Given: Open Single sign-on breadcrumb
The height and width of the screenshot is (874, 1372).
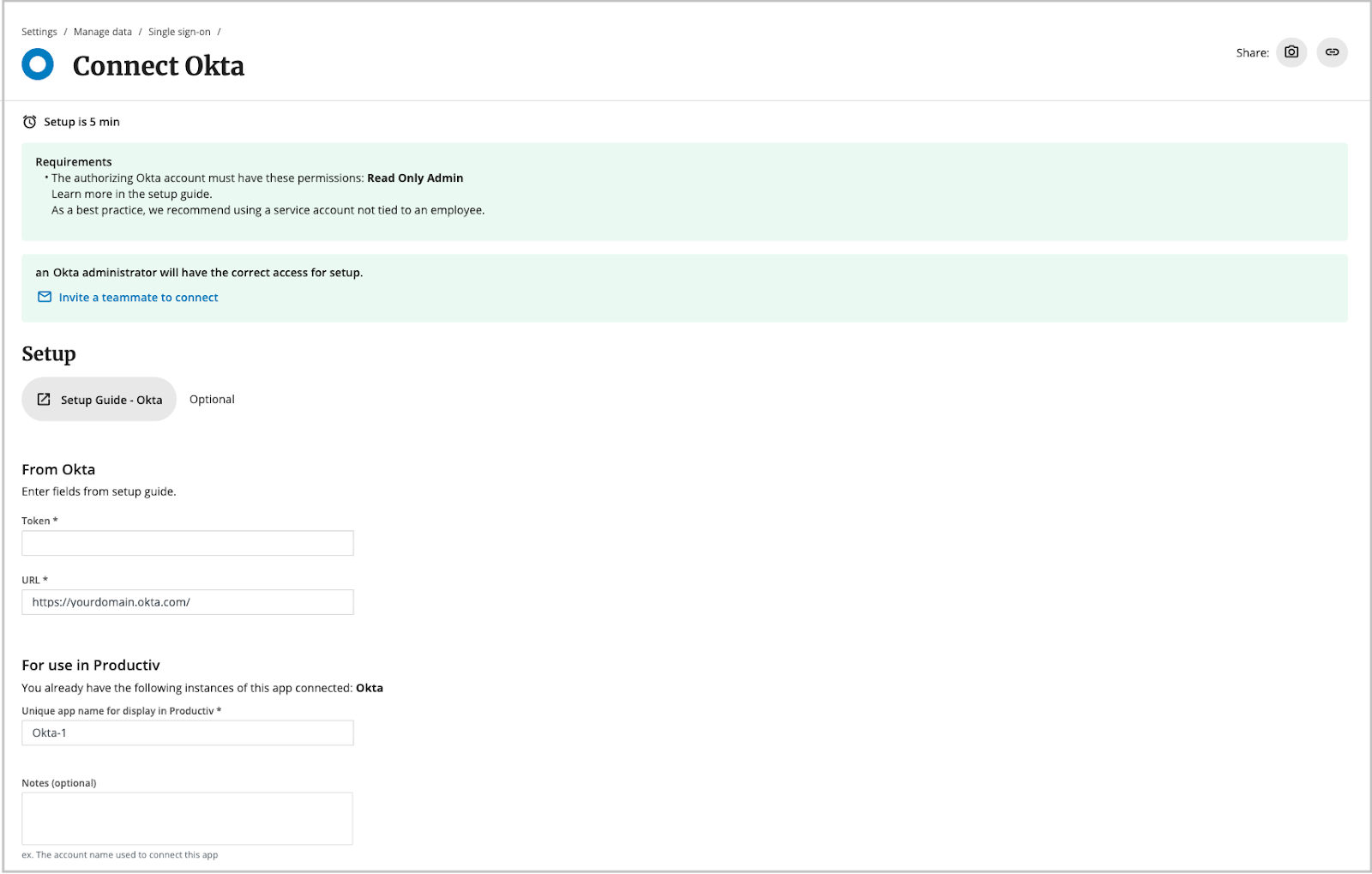Looking at the screenshot, I should (x=179, y=32).
